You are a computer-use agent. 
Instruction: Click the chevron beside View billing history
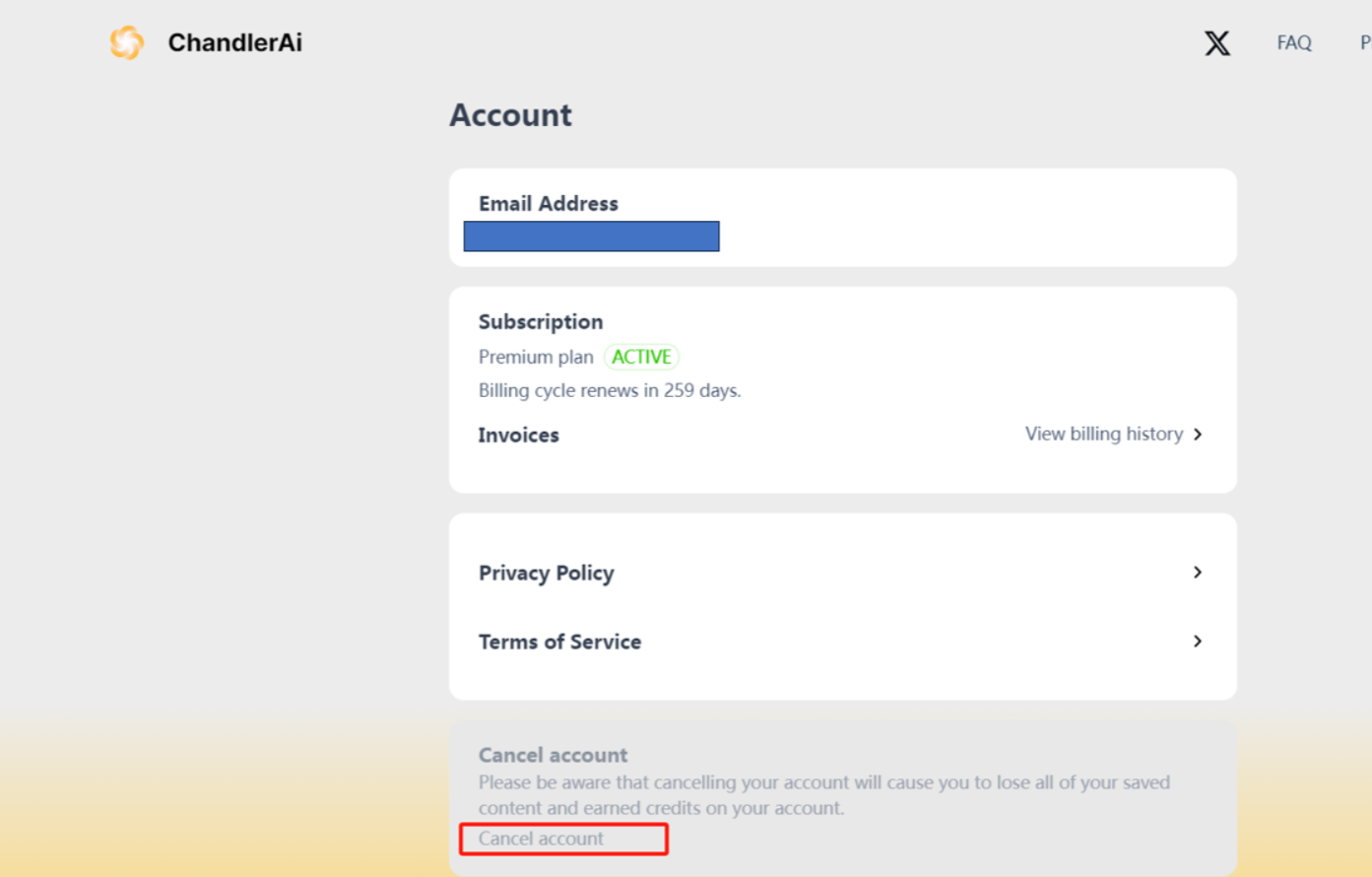(1198, 434)
